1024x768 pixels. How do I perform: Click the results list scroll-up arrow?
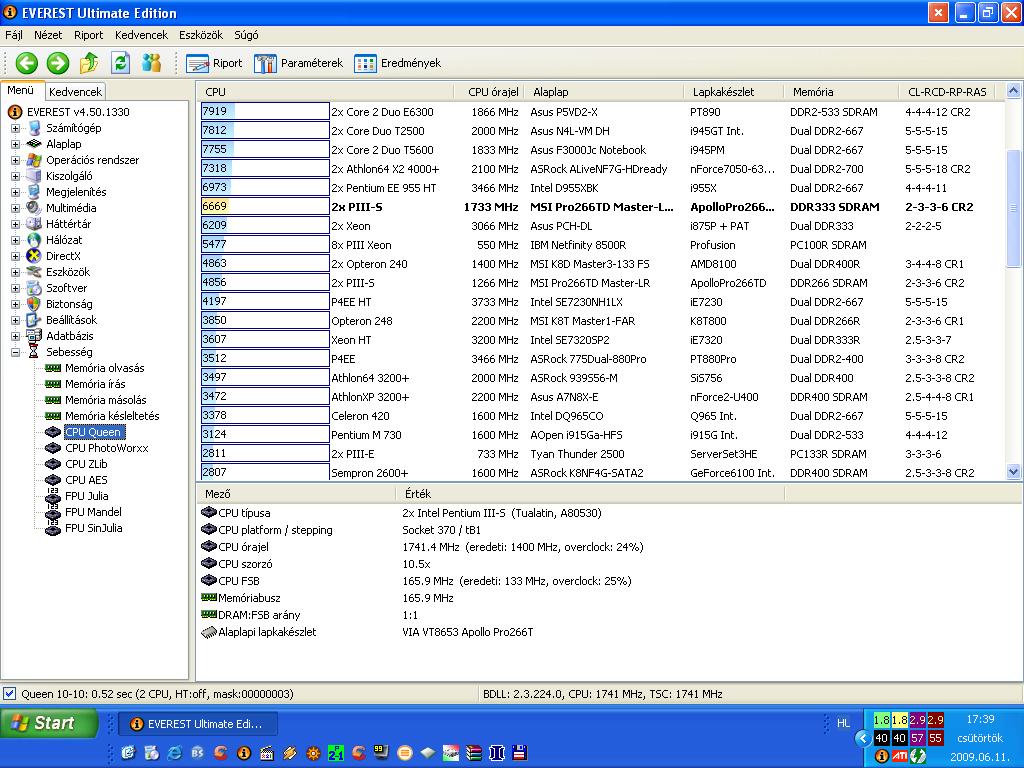1013,91
